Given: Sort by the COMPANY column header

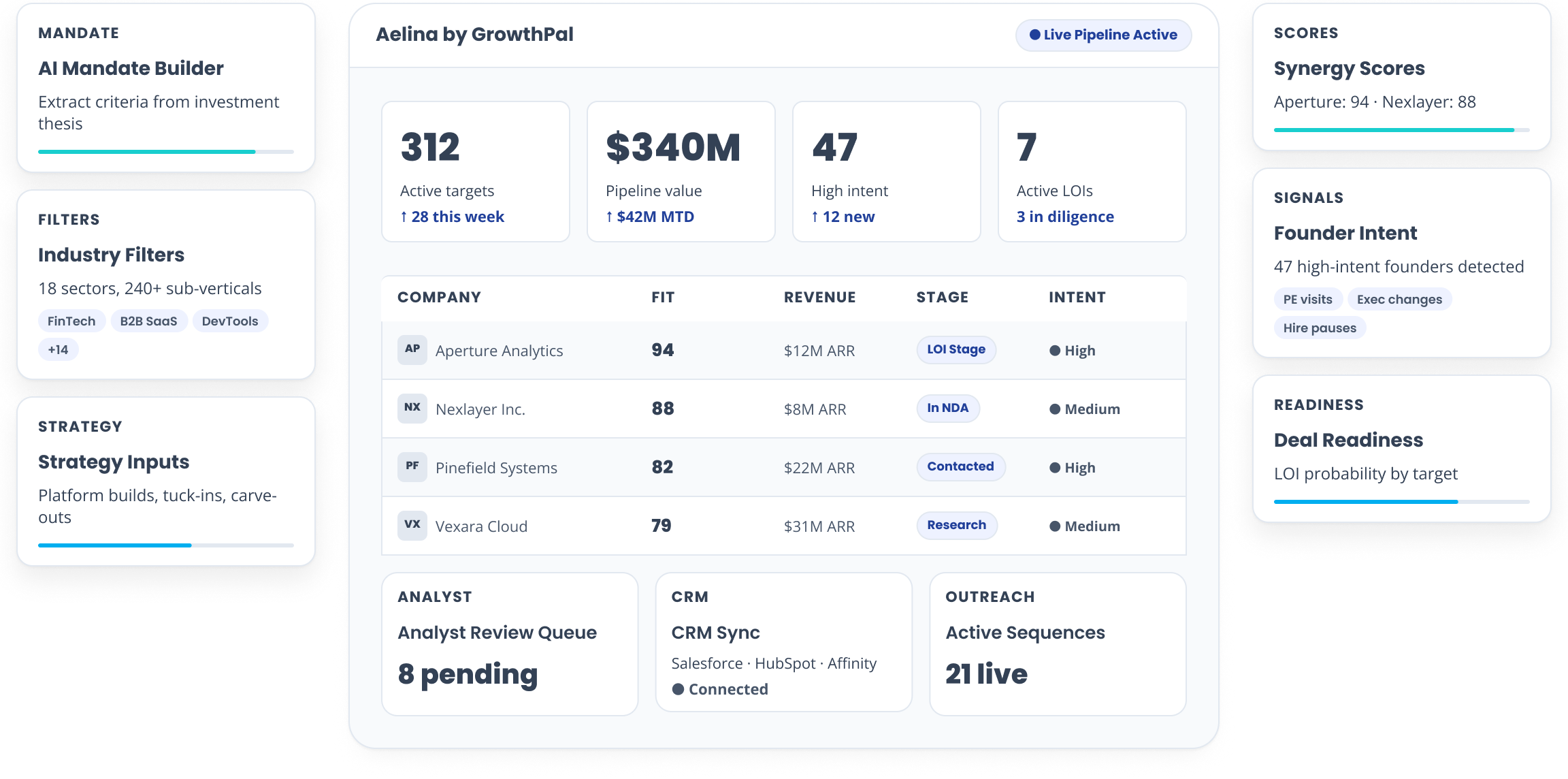Looking at the screenshot, I should tap(439, 298).
